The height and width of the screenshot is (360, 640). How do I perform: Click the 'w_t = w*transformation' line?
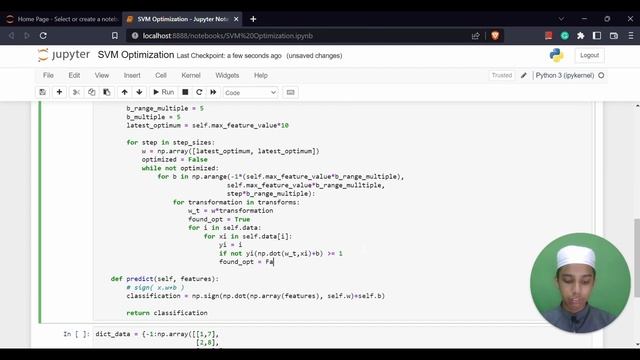point(231,211)
